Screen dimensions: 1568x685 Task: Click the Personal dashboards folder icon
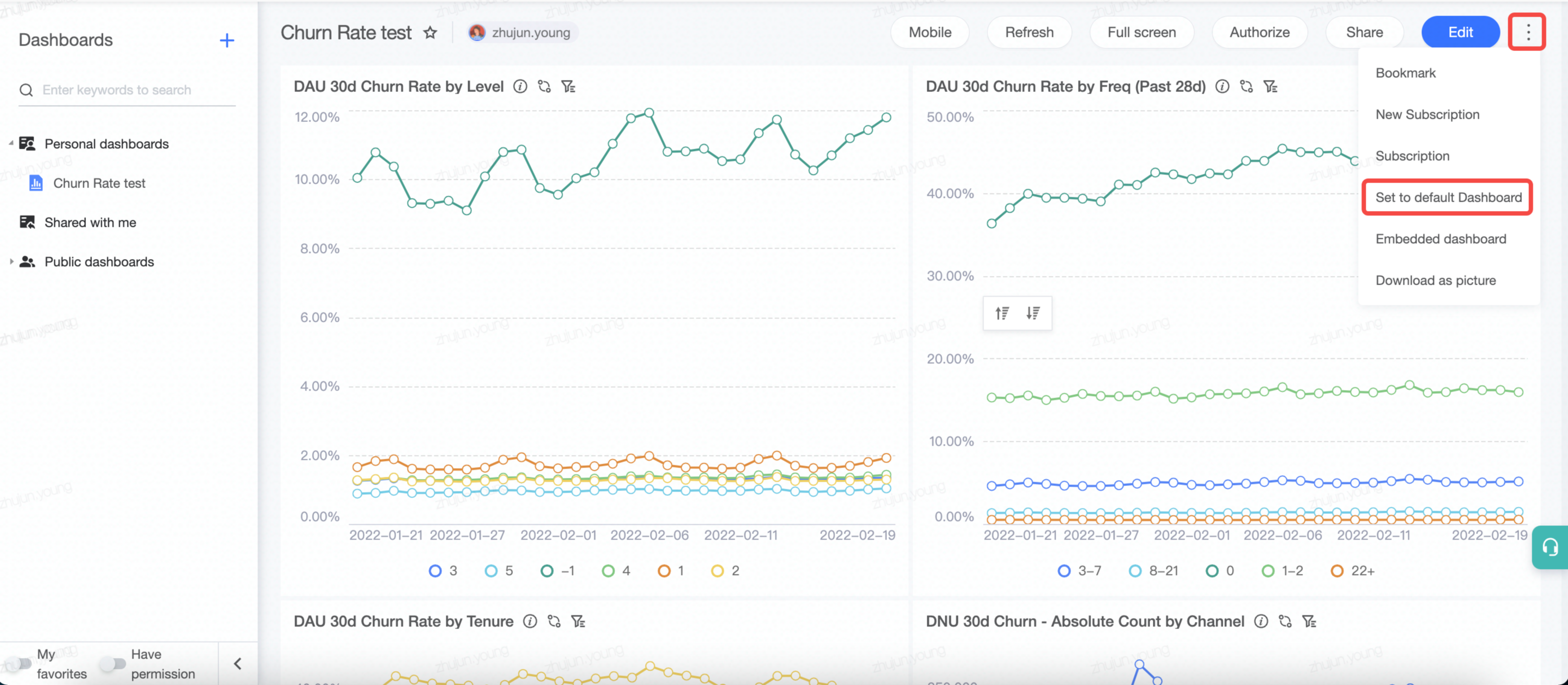click(x=27, y=144)
